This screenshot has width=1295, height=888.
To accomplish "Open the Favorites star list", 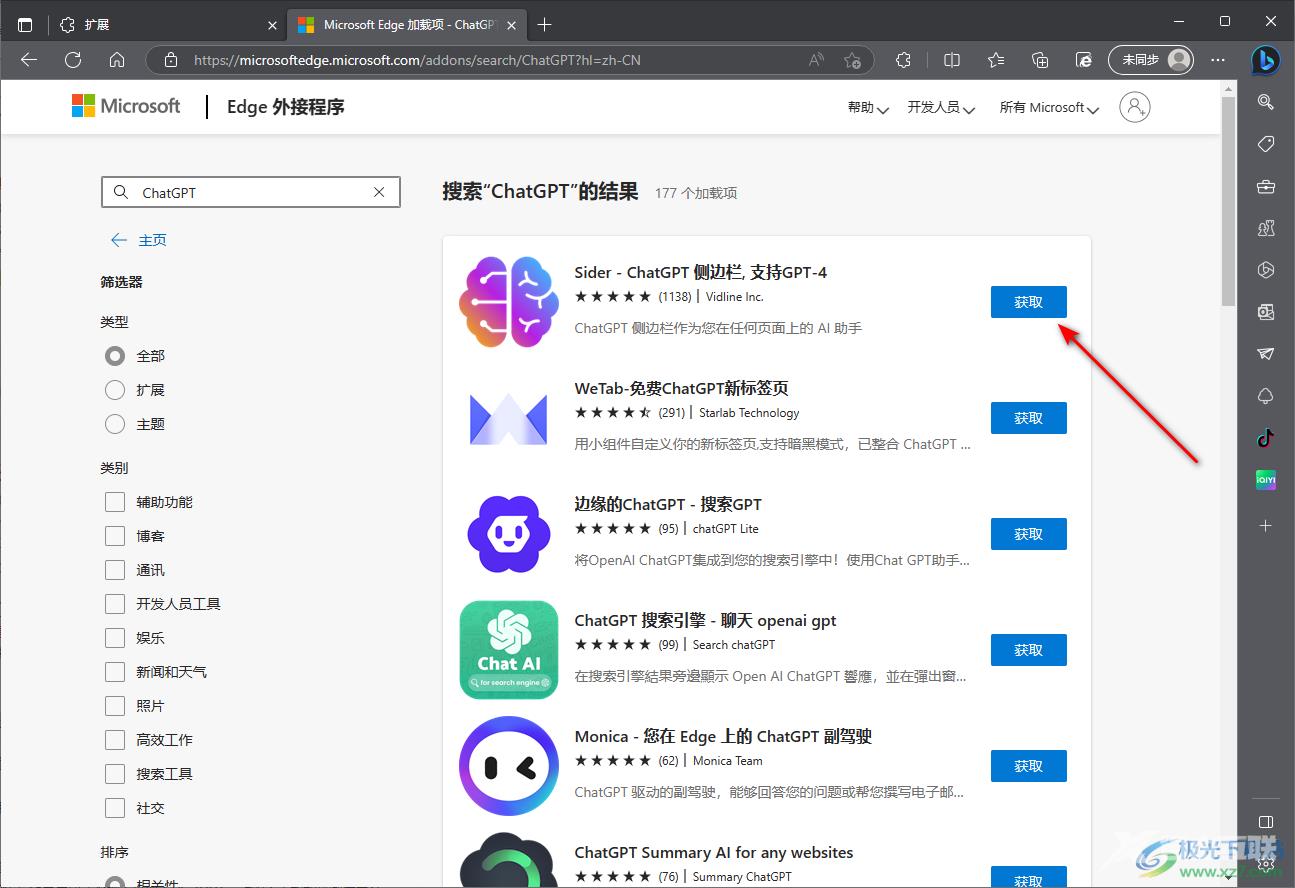I will coord(996,60).
